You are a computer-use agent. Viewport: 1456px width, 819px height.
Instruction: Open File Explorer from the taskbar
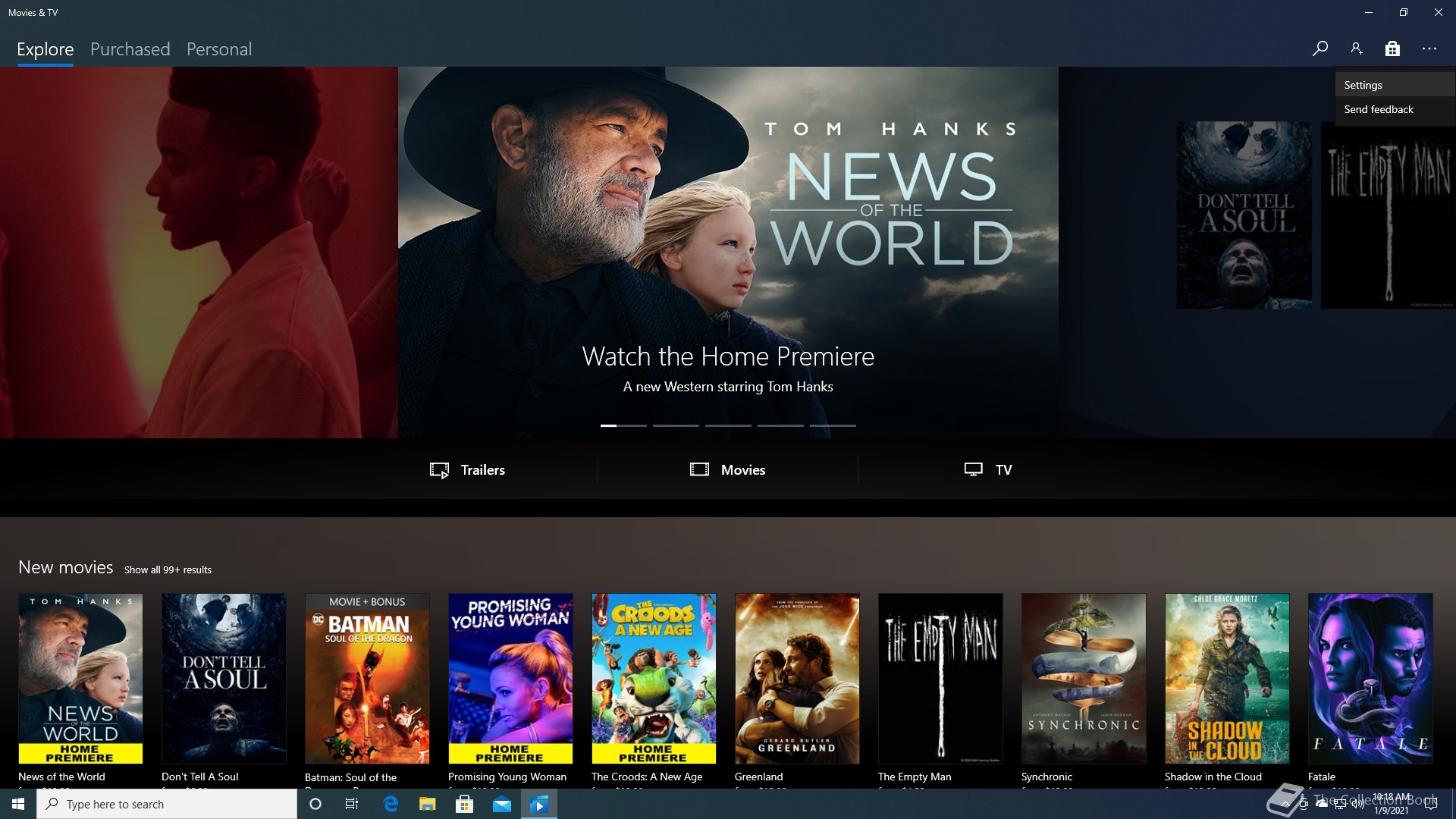428,804
